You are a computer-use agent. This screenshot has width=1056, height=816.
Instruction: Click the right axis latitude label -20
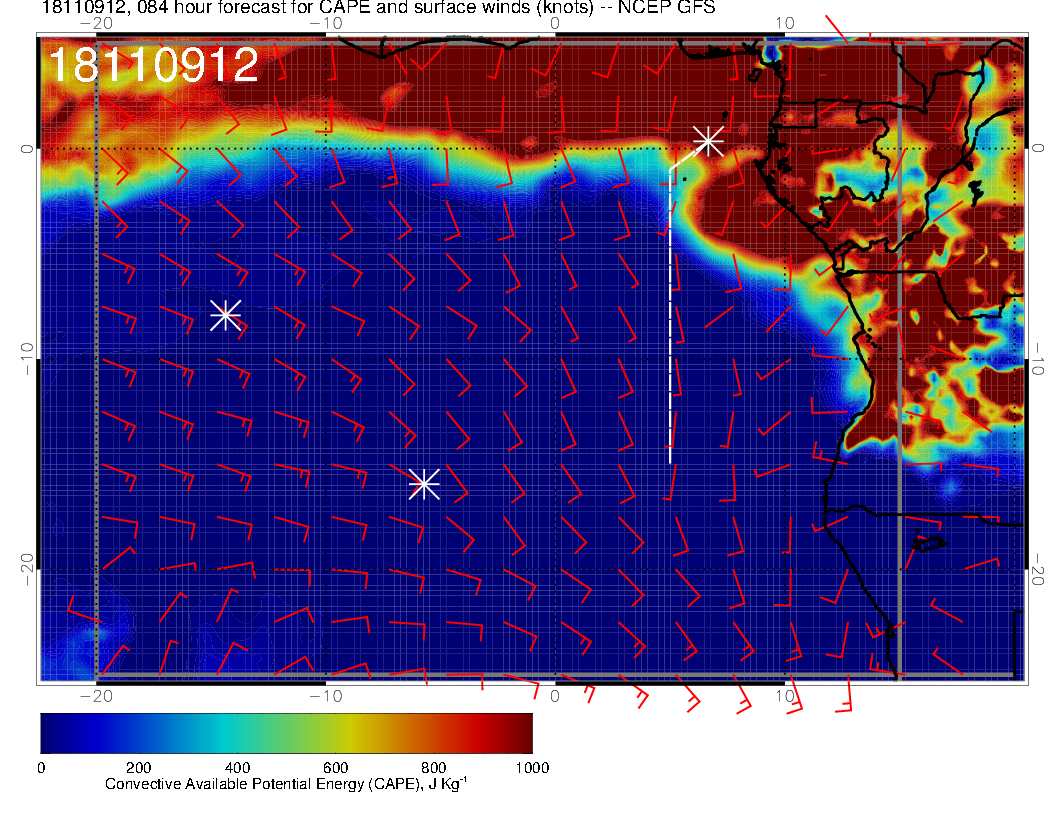1037,569
